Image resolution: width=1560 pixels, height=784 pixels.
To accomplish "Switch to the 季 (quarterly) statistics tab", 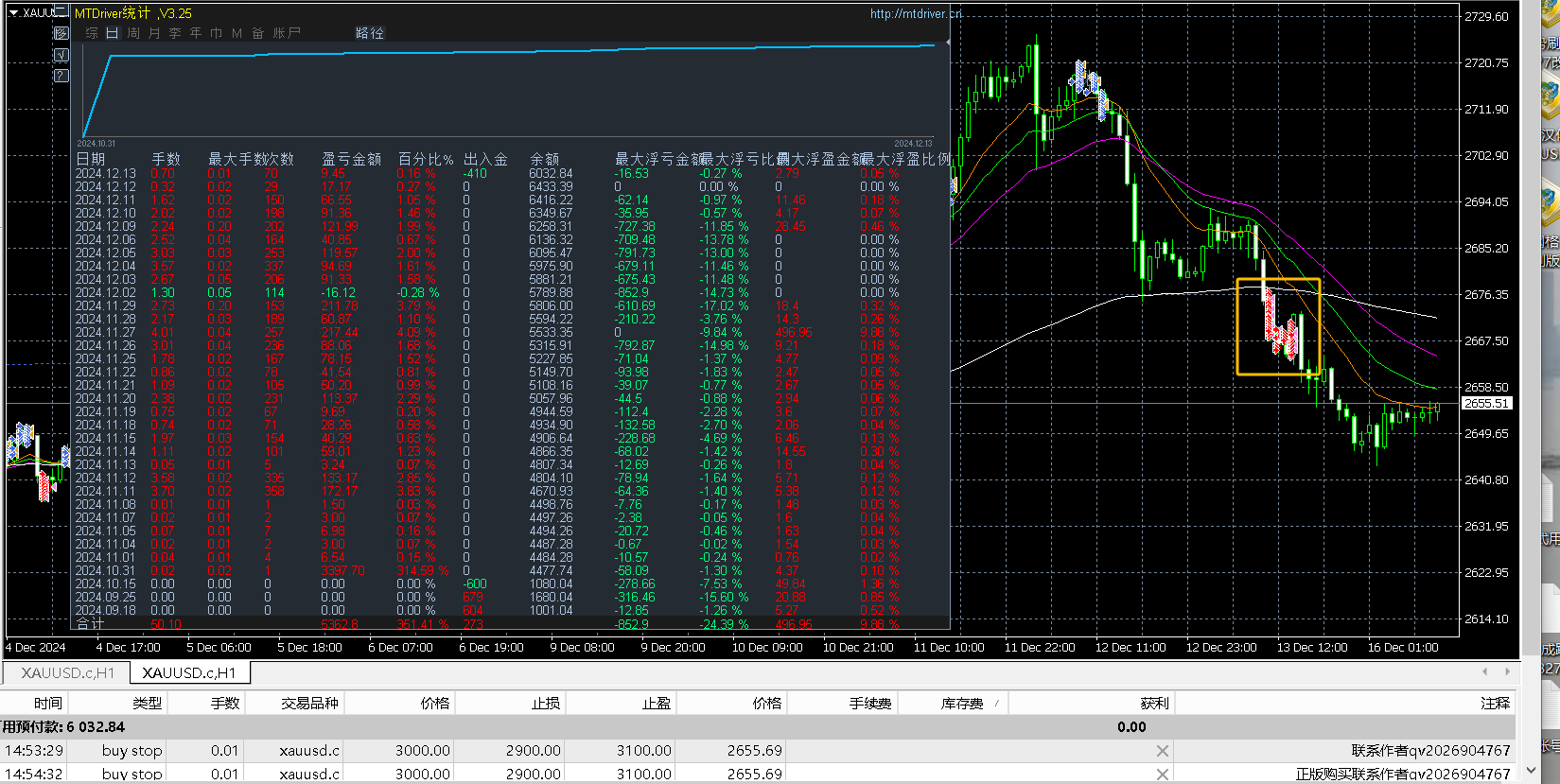I will (175, 33).
